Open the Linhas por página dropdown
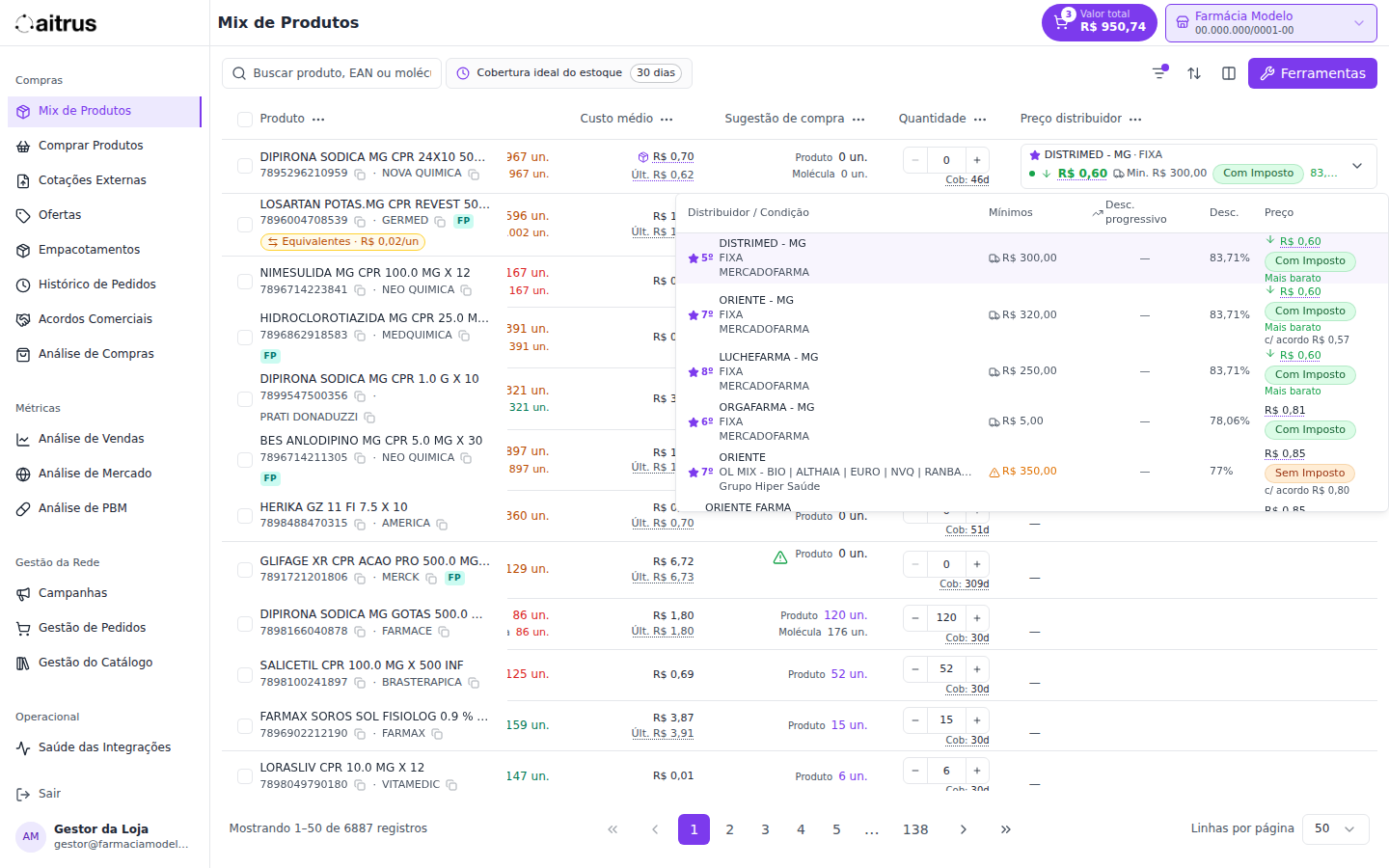Image resolution: width=1389 pixels, height=868 pixels. coord(1336,829)
